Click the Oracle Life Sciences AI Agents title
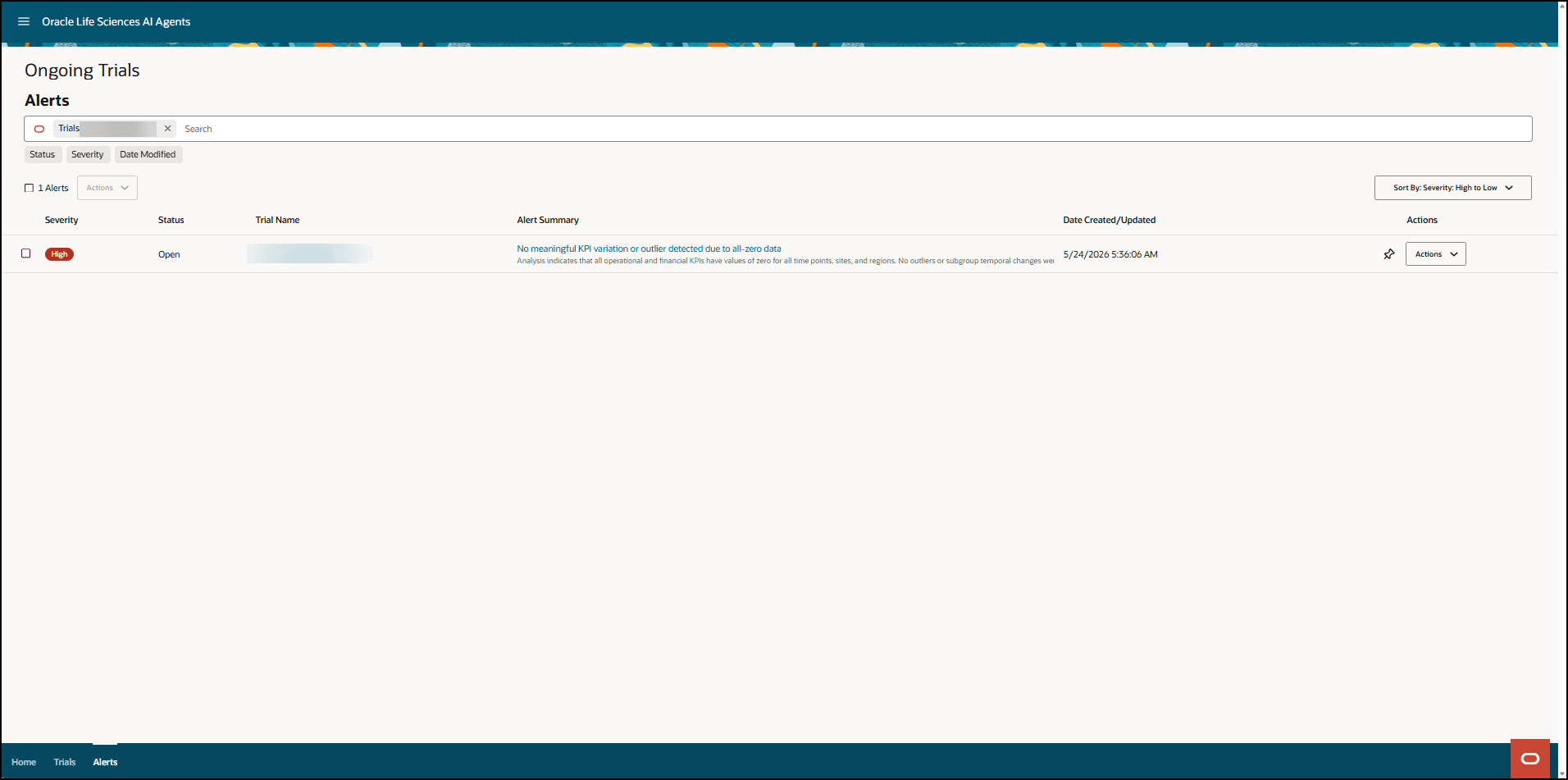This screenshot has width=1568, height=780. (x=116, y=21)
